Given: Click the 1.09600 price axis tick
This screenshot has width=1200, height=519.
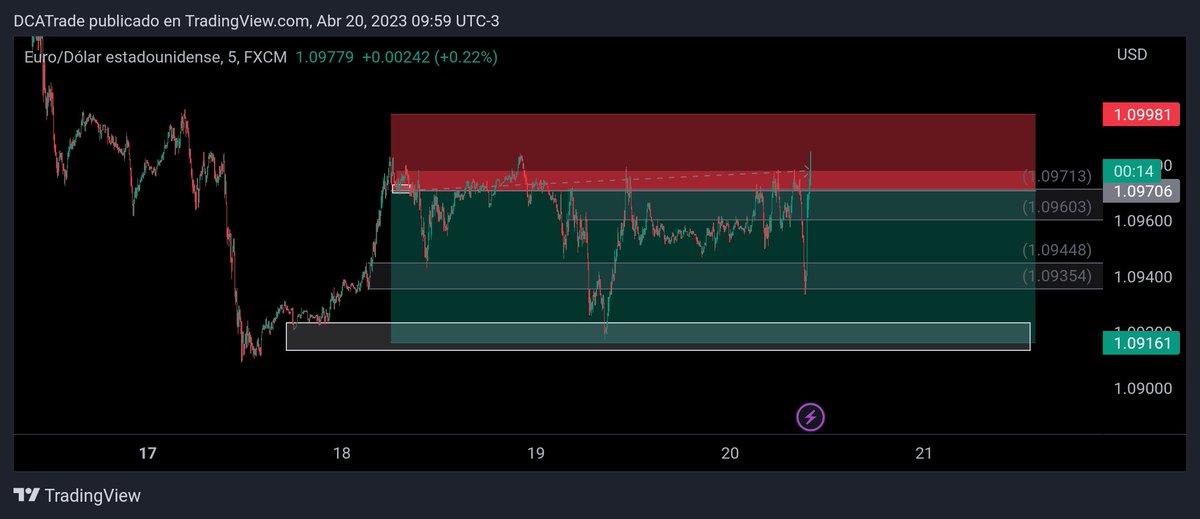Looking at the screenshot, I should pos(1144,221).
